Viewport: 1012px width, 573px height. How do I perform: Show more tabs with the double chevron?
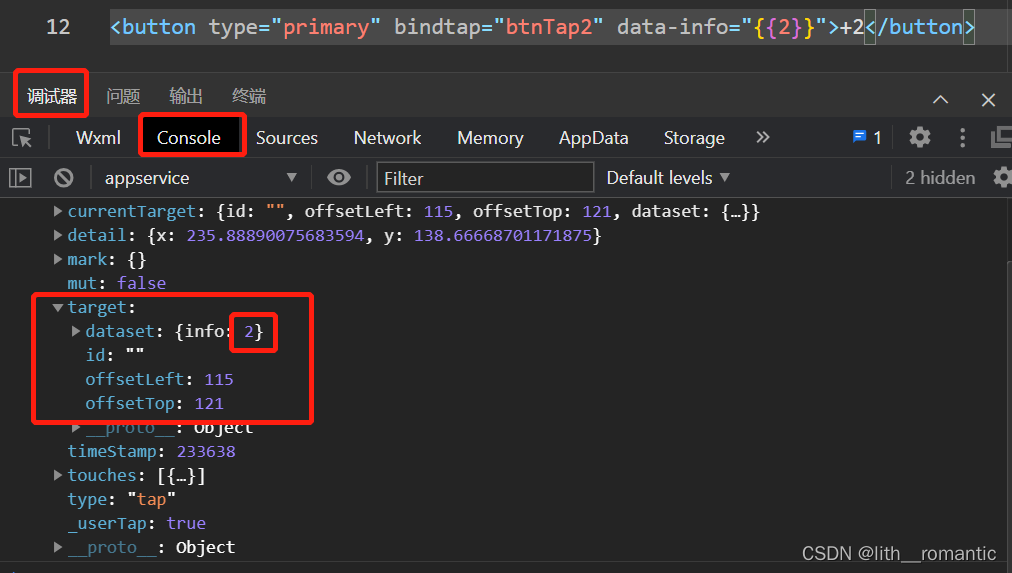pos(763,137)
